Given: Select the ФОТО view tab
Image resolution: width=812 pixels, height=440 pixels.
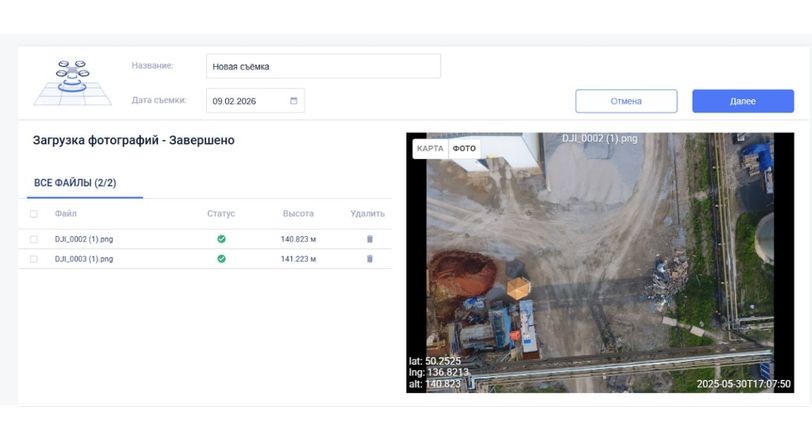Looking at the screenshot, I should pos(464,148).
